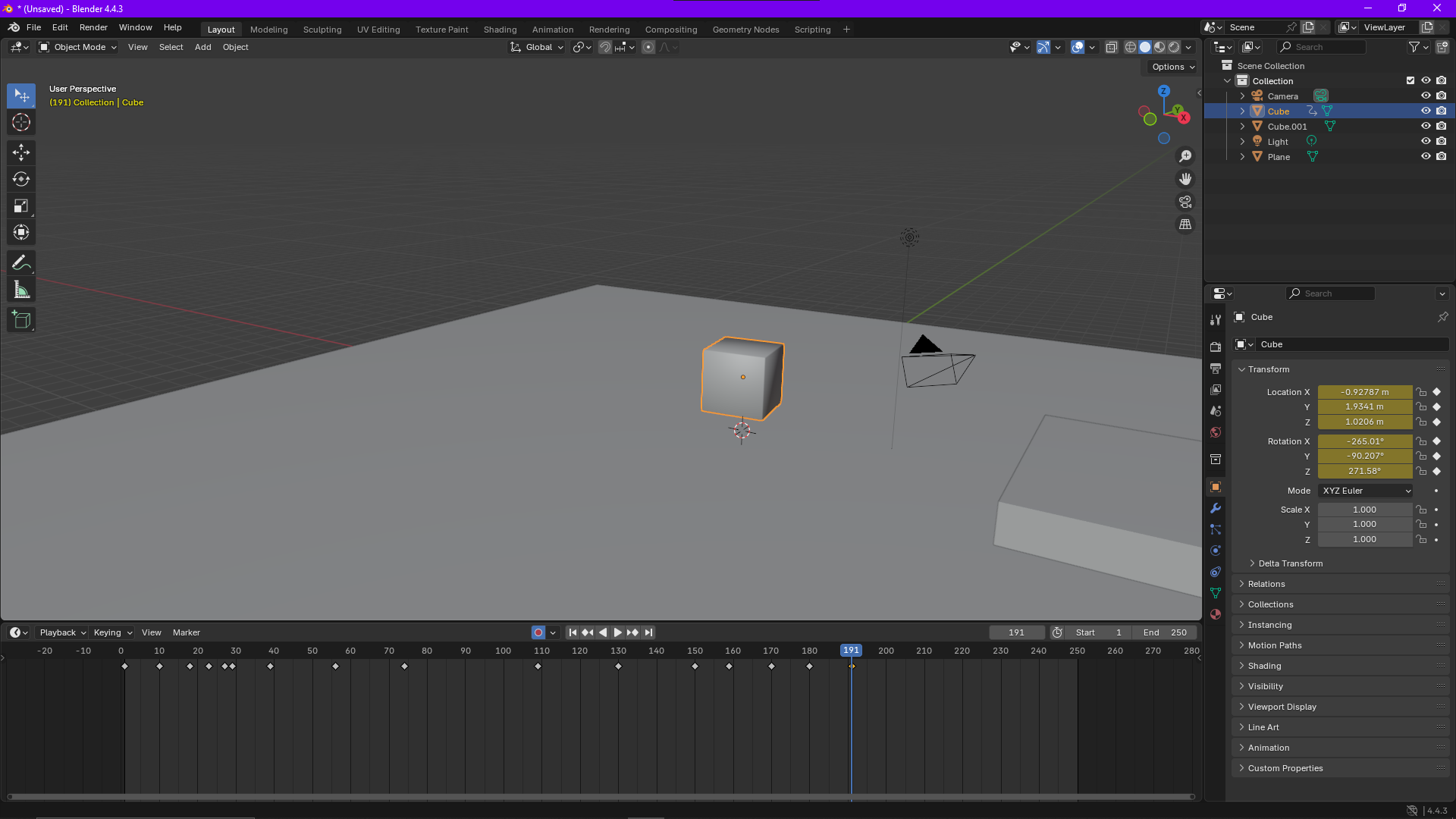Viewport: 1456px width, 819px height.
Task: Select the Cursor tool in toolbar
Action: click(x=21, y=122)
